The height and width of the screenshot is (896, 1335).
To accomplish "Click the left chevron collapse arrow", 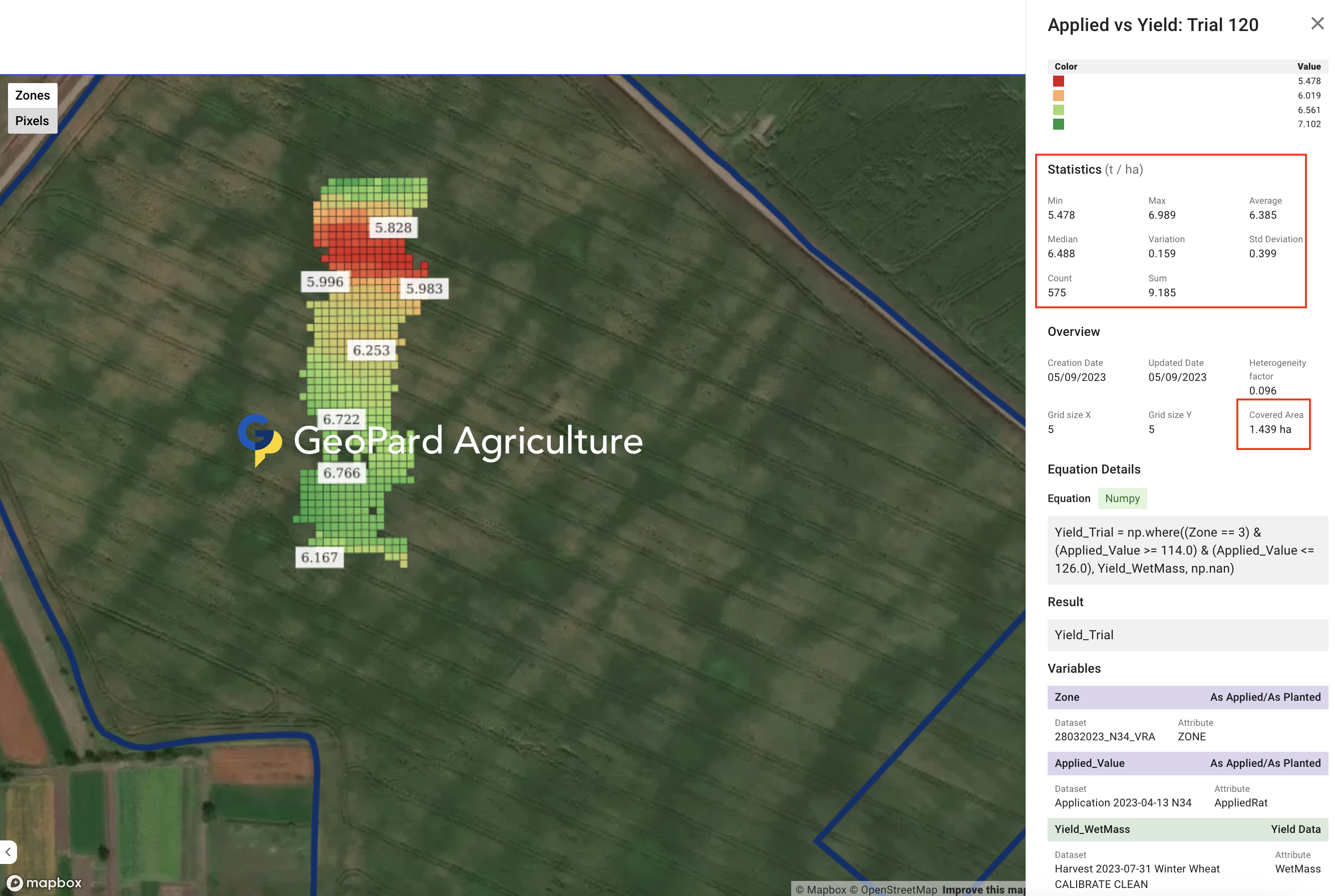I will pyautogui.click(x=8, y=852).
